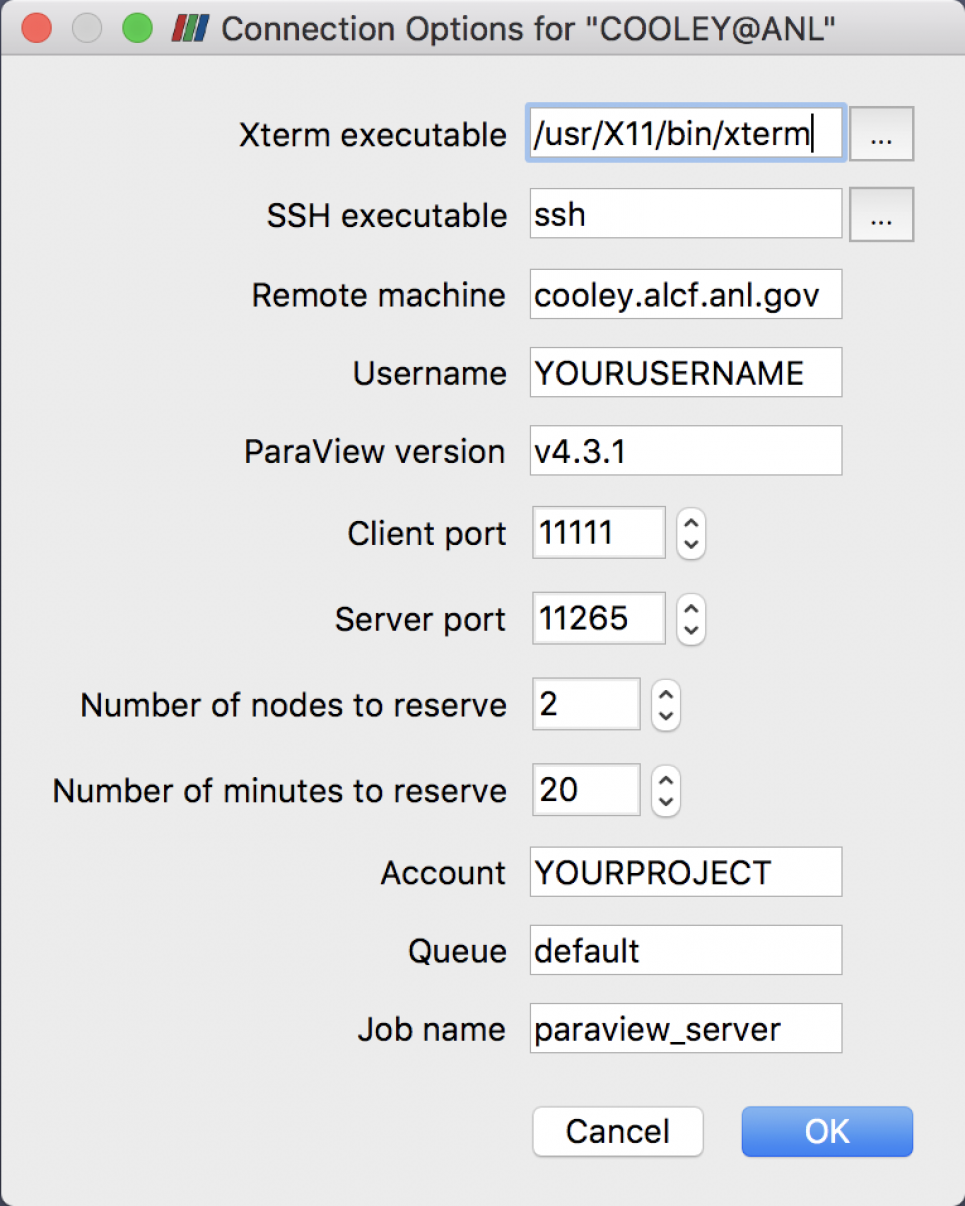This screenshot has height=1206, width=965.
Task: Decrease the Server port value
Action: [691, 630]
